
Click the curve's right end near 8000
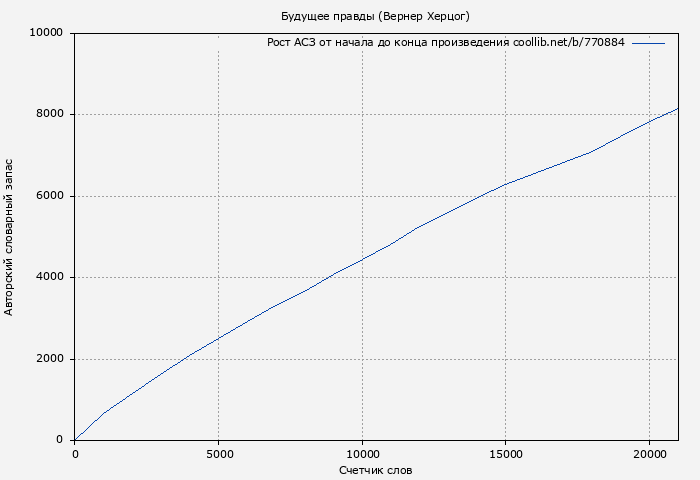[677, 109]
